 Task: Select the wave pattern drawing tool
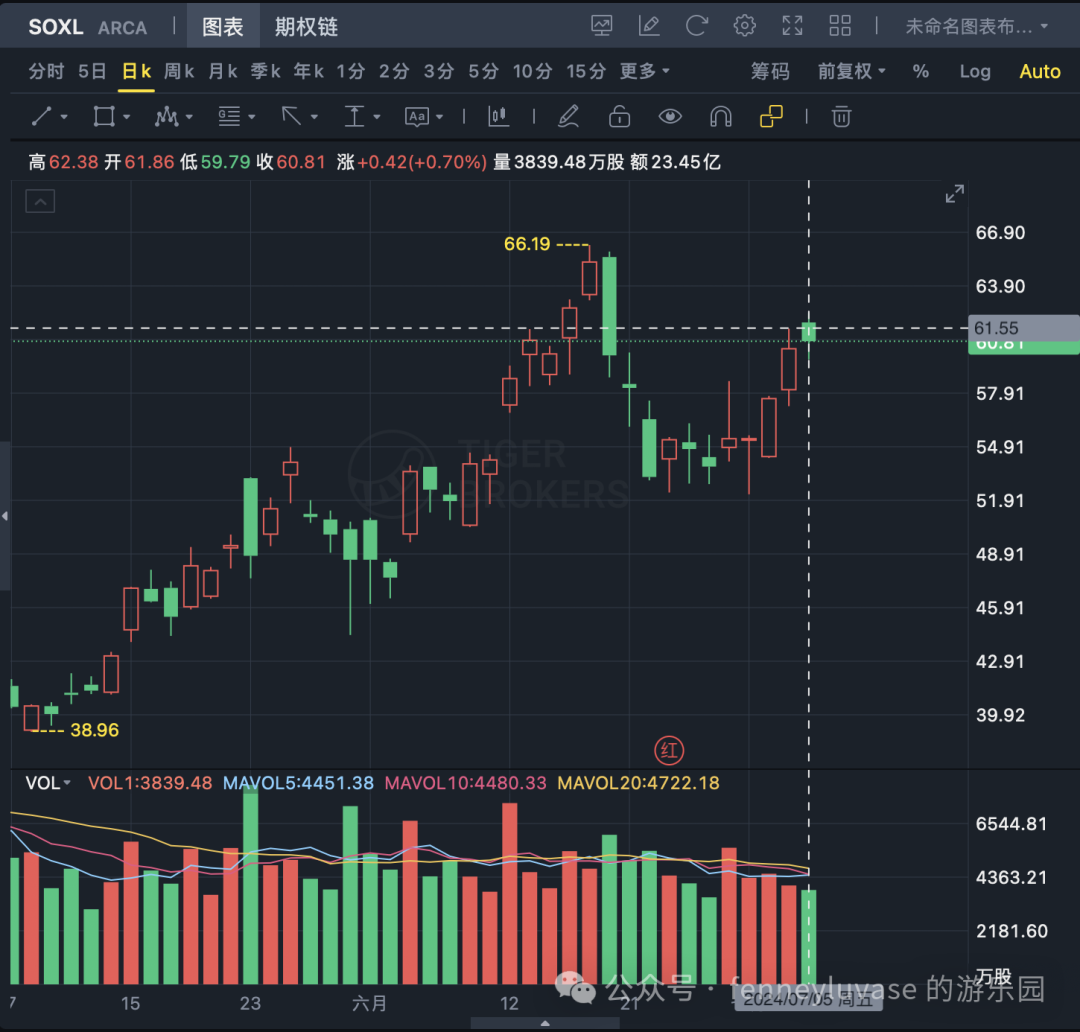[166, 116]
